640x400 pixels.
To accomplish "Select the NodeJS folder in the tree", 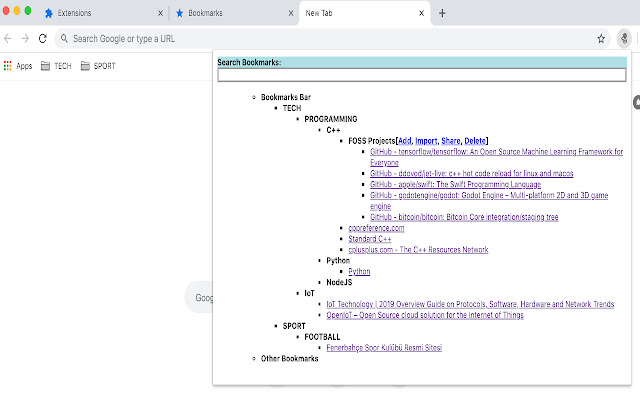I will (x=339, y=282).
